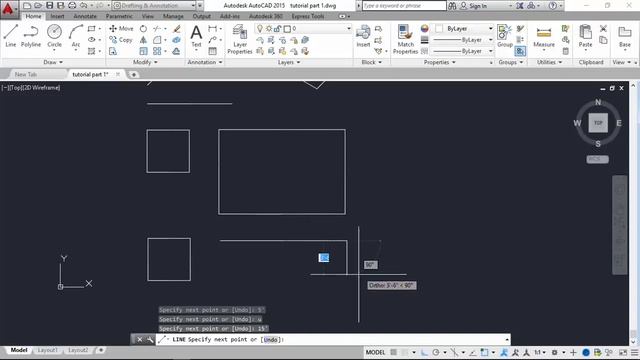Click the Offset tool icon
The width and height of the screenshot is (640, 360).
click(x=176, y=51)
